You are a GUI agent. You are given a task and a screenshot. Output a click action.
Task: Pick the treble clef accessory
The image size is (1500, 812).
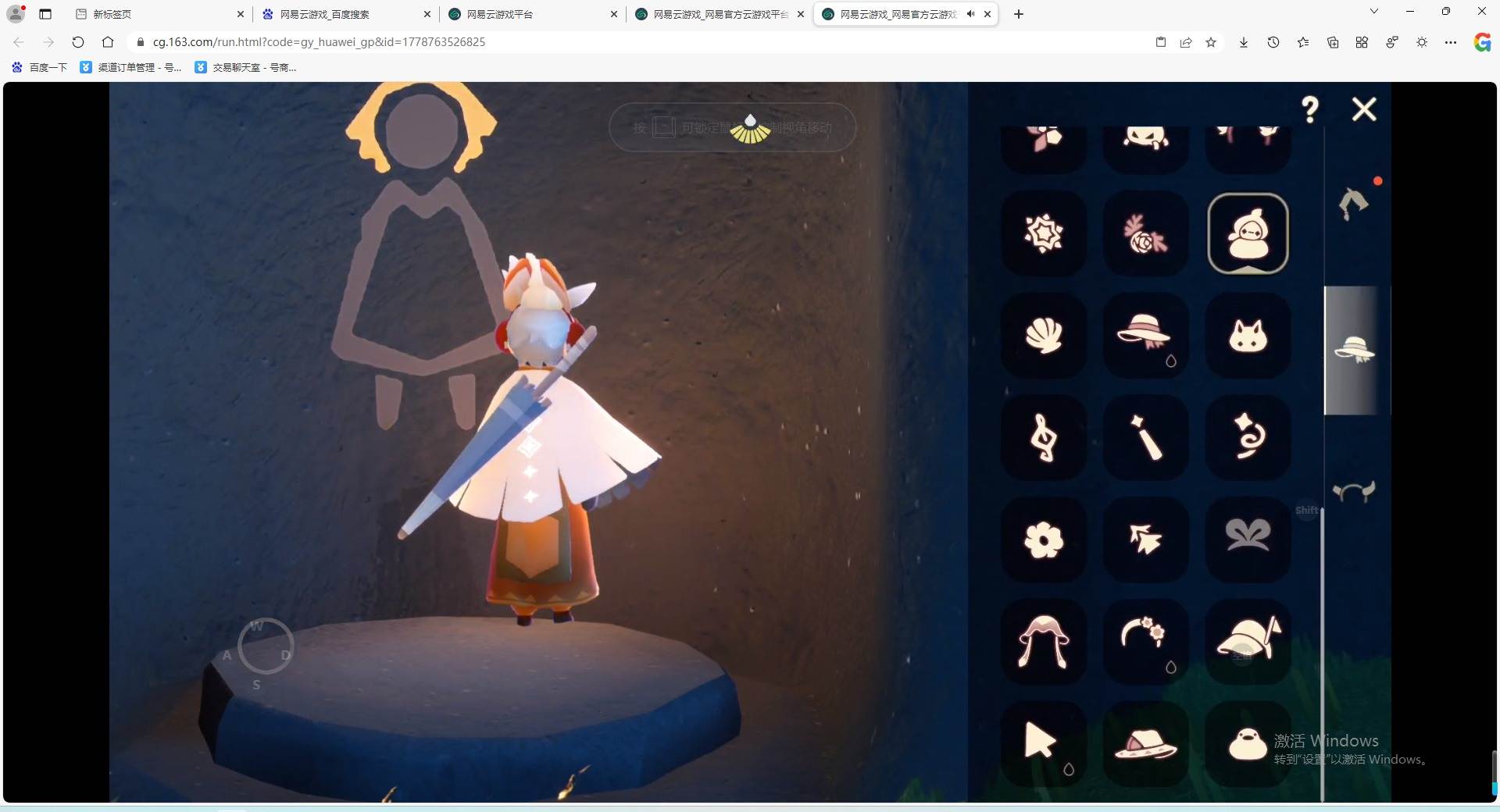1044,437
